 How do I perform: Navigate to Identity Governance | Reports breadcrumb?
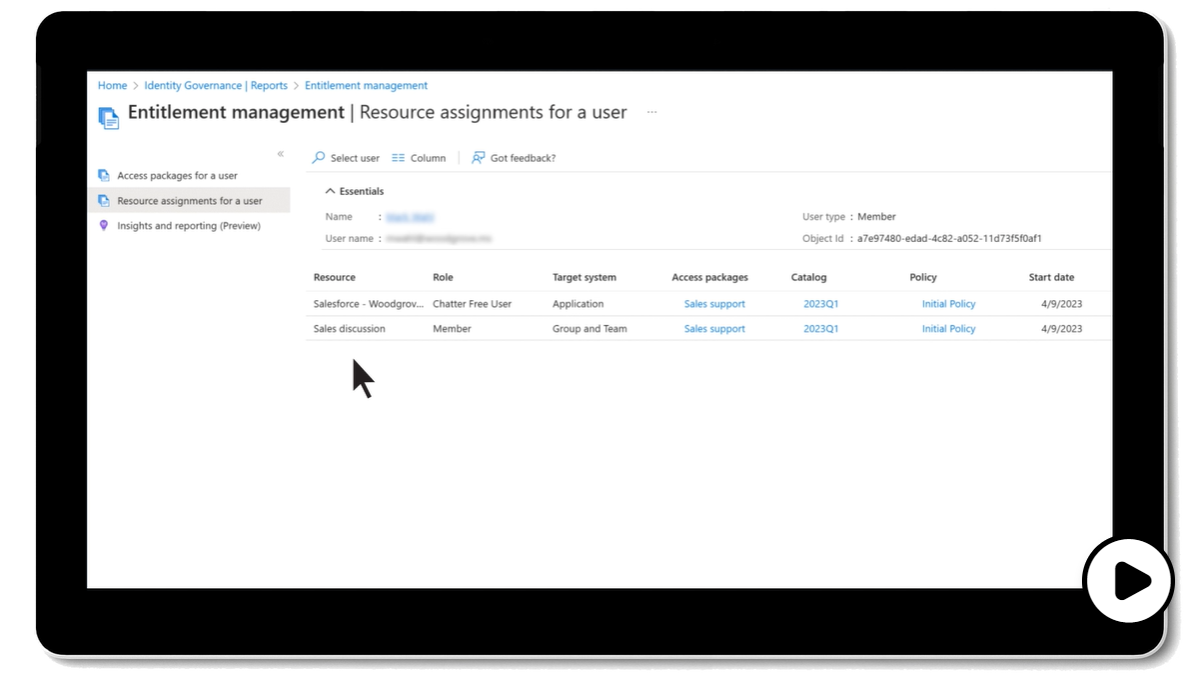click(215, 86)
